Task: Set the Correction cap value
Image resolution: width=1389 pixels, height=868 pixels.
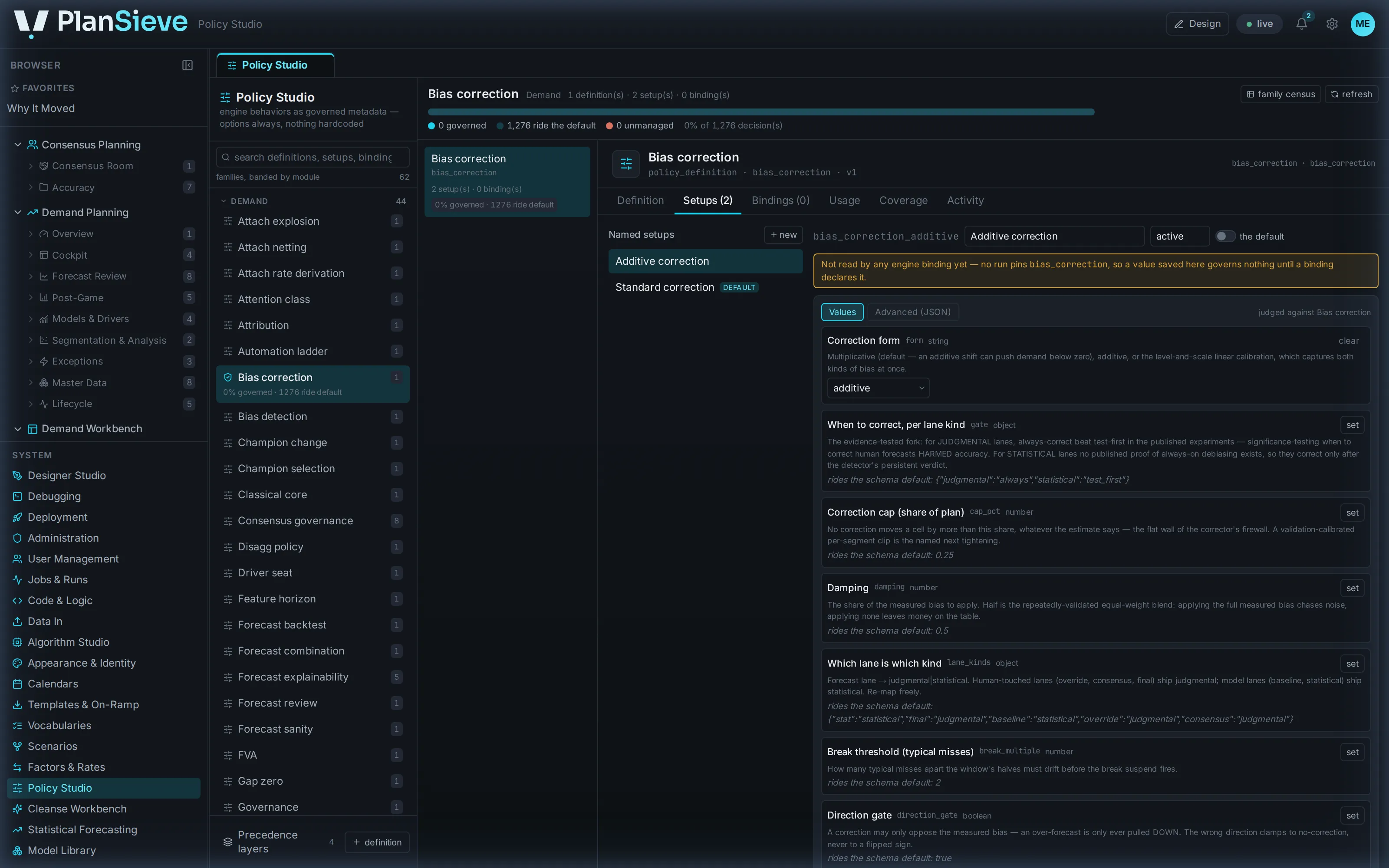Action: [1352, 513]
